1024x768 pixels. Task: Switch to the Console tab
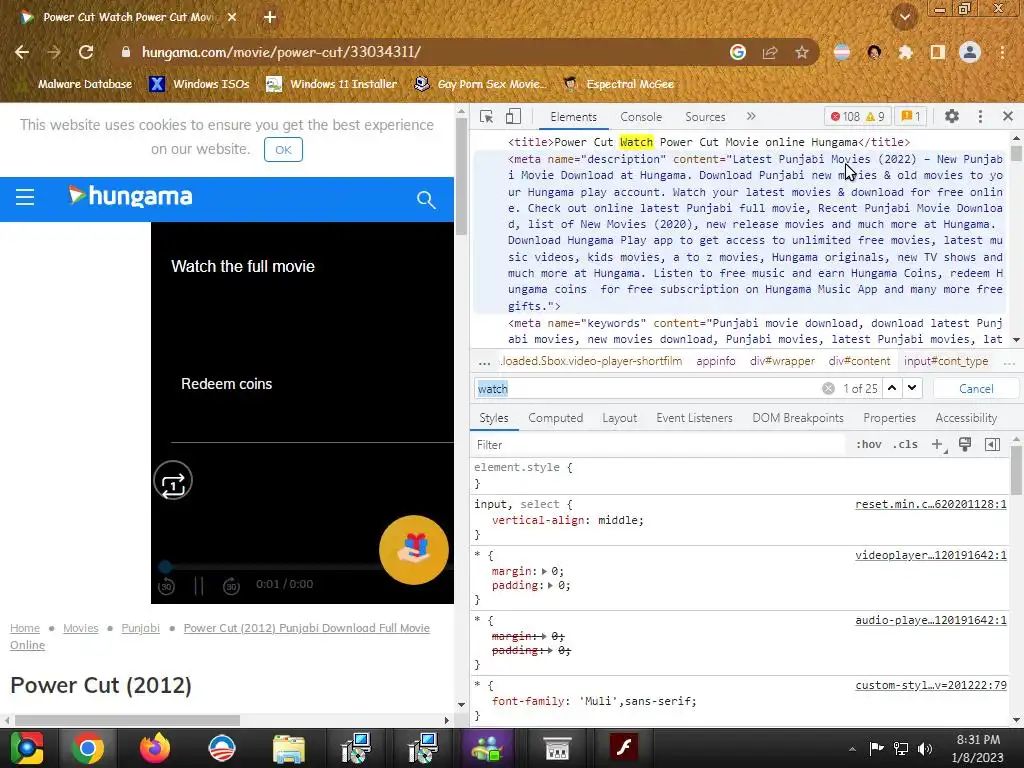pyautogui.click(x=641, y=117)
